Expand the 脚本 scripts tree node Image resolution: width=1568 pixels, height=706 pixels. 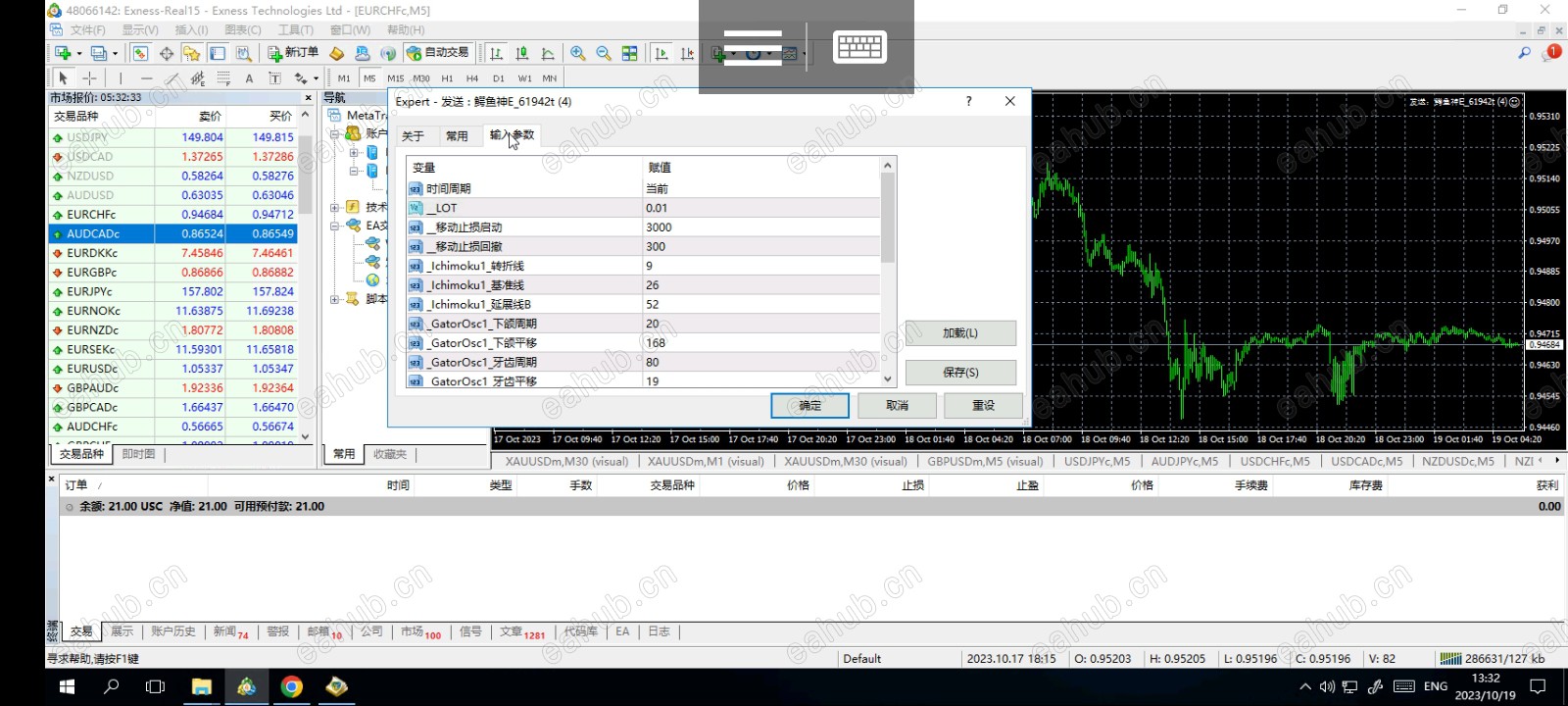point(335,299)
